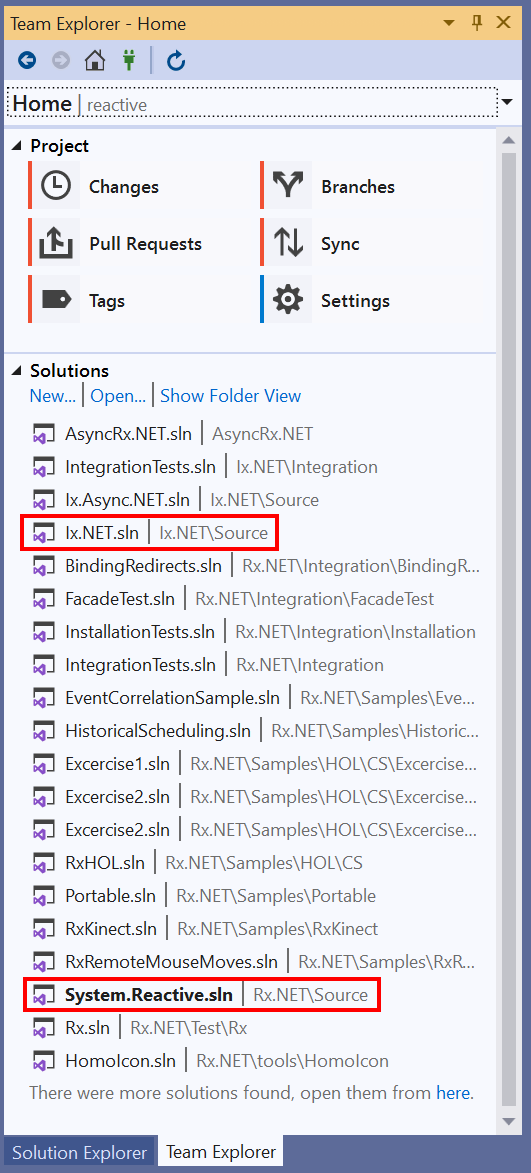Toggle the auto-hide pin for Team Explorer
Image resolution: width=531 pixels, height=1173 pixels.
tap(477, 22)
